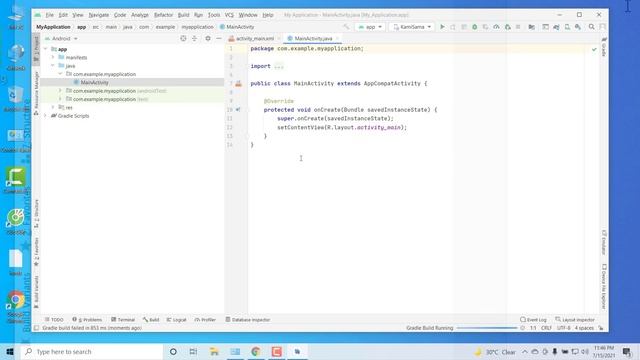Open the KamiSama device selector dropdown
Viewport: 640px width, 360px height.
412,27
